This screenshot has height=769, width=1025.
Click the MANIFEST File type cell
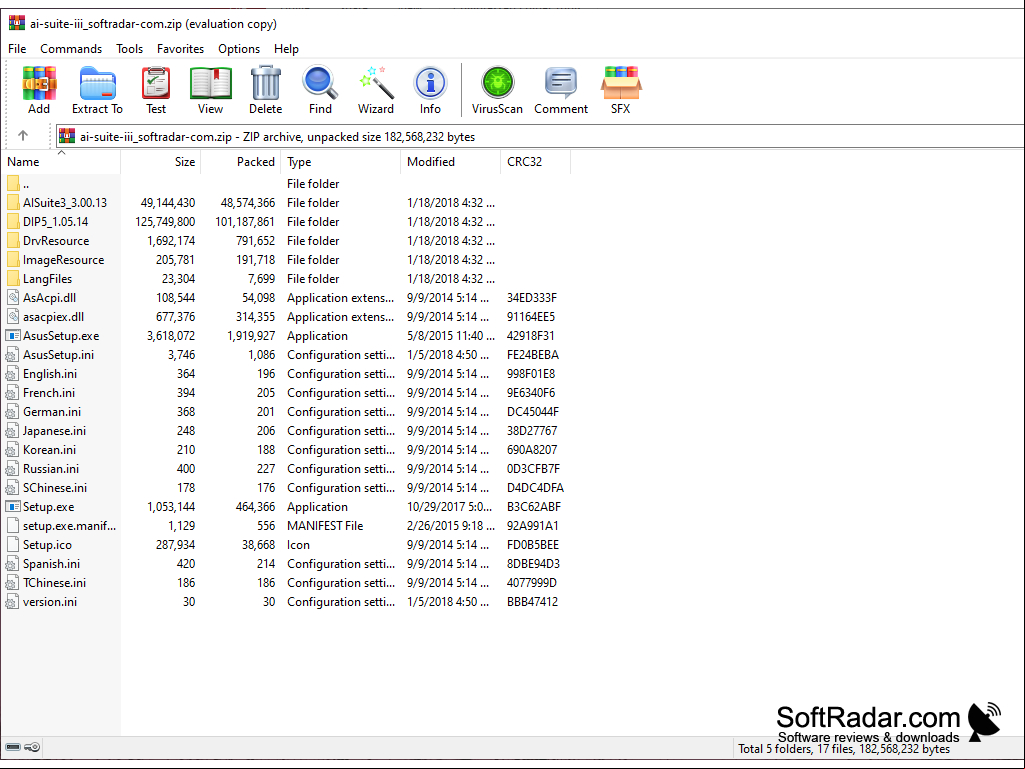click(325, 526)
